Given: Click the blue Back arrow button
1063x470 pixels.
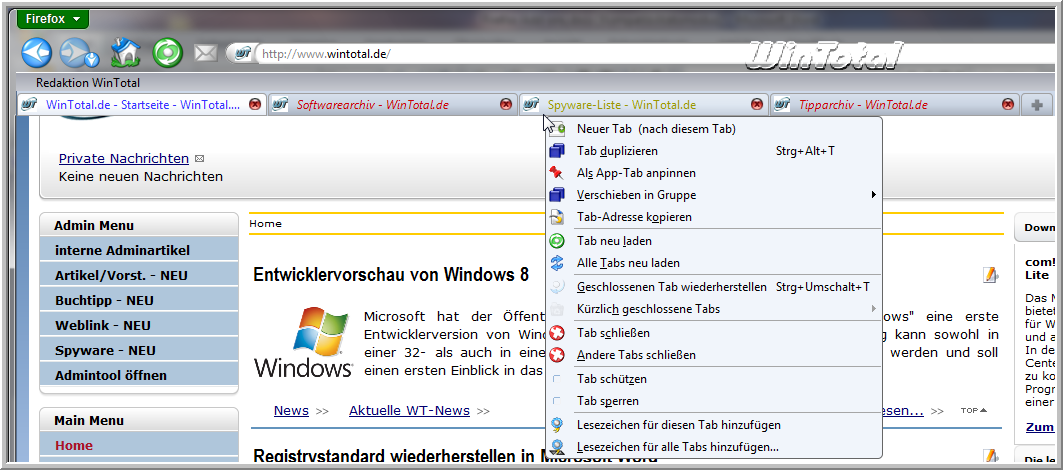Looking at the screenshot, I should click(x=37, y=53).
